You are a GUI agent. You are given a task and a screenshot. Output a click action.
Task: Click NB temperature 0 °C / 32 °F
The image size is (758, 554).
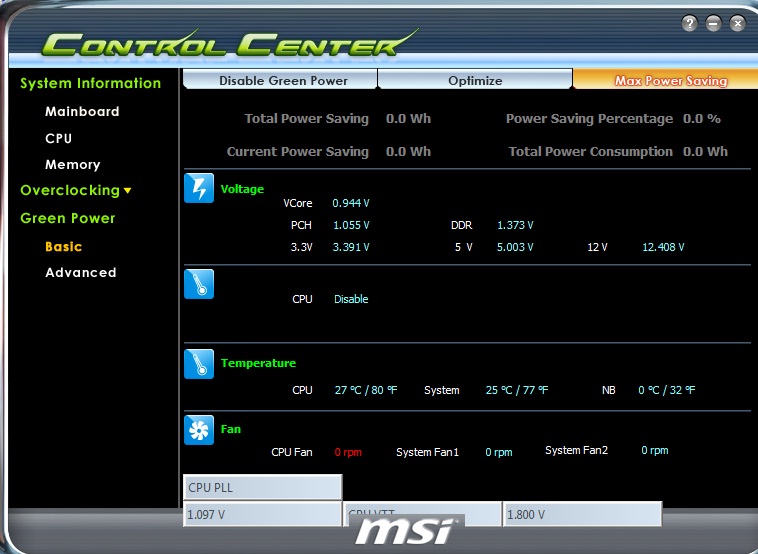[x=667, y=390]
